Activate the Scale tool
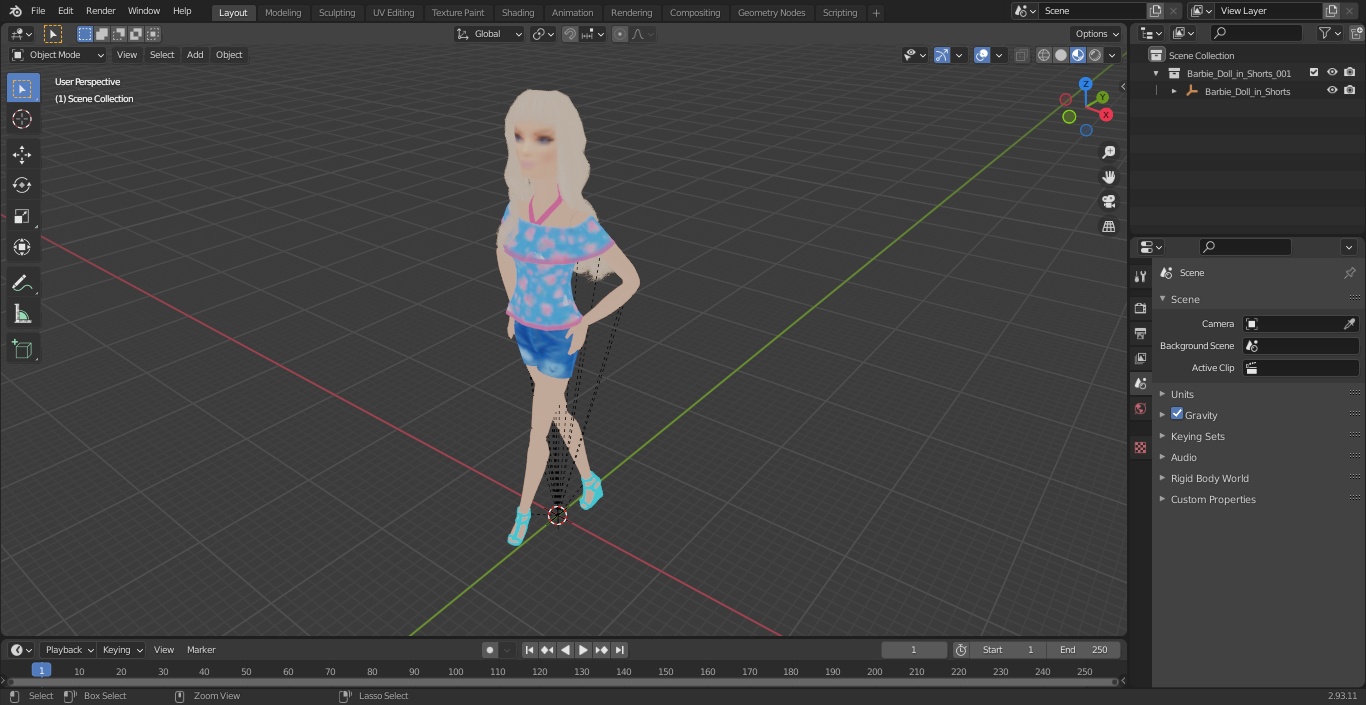The image size is (1366, 705). [22, 216]
